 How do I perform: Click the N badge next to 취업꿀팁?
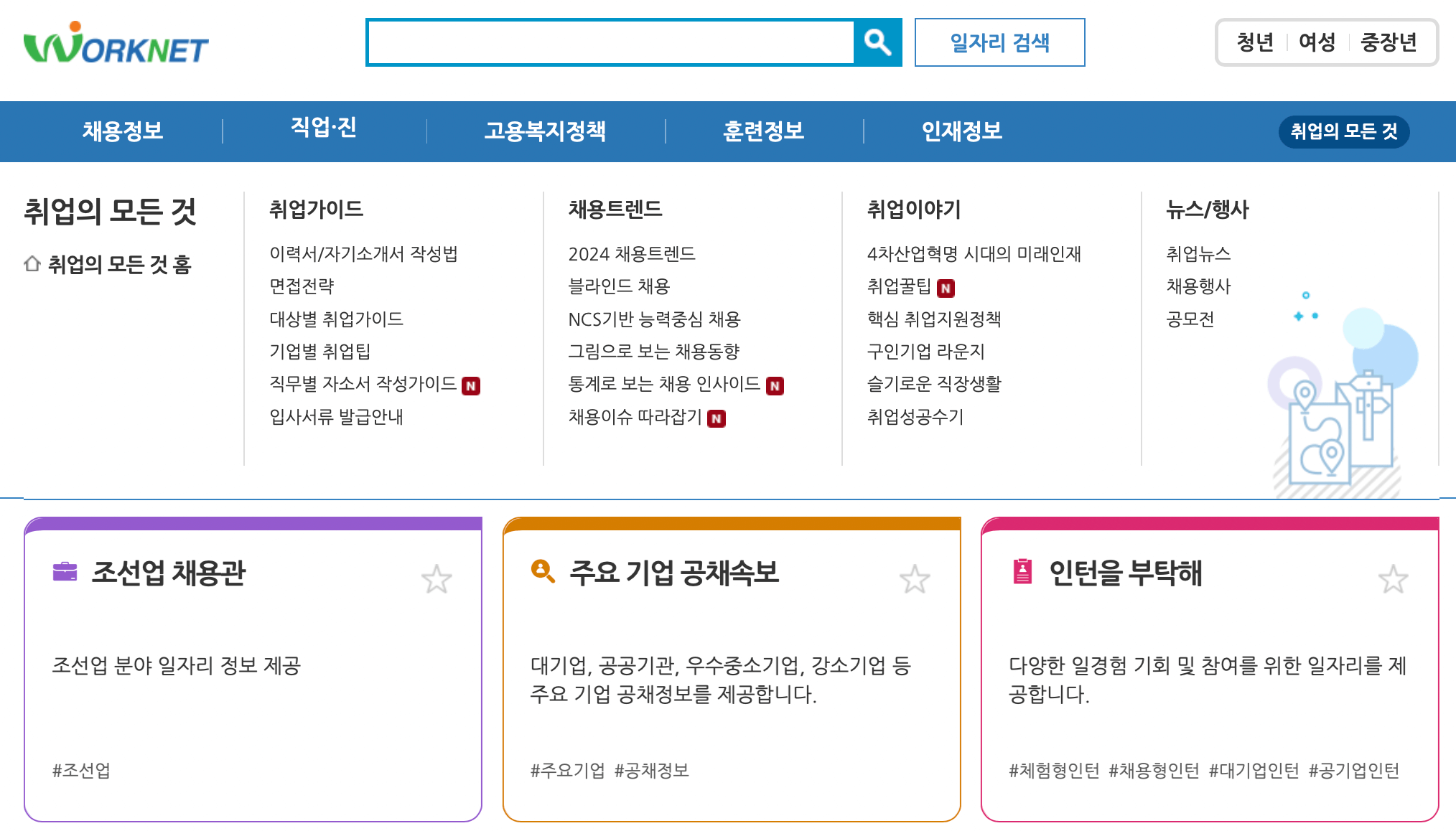pos(946,288)
